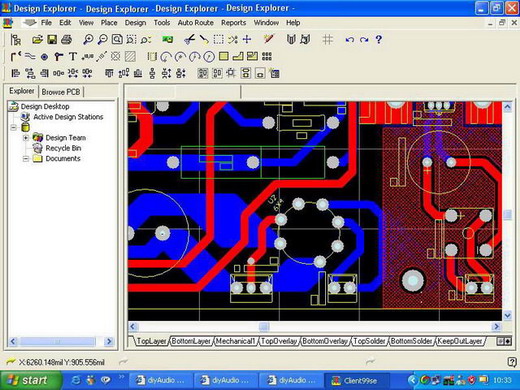
Task: Click the Place Pad tool icon
Action: coord(44,57)
